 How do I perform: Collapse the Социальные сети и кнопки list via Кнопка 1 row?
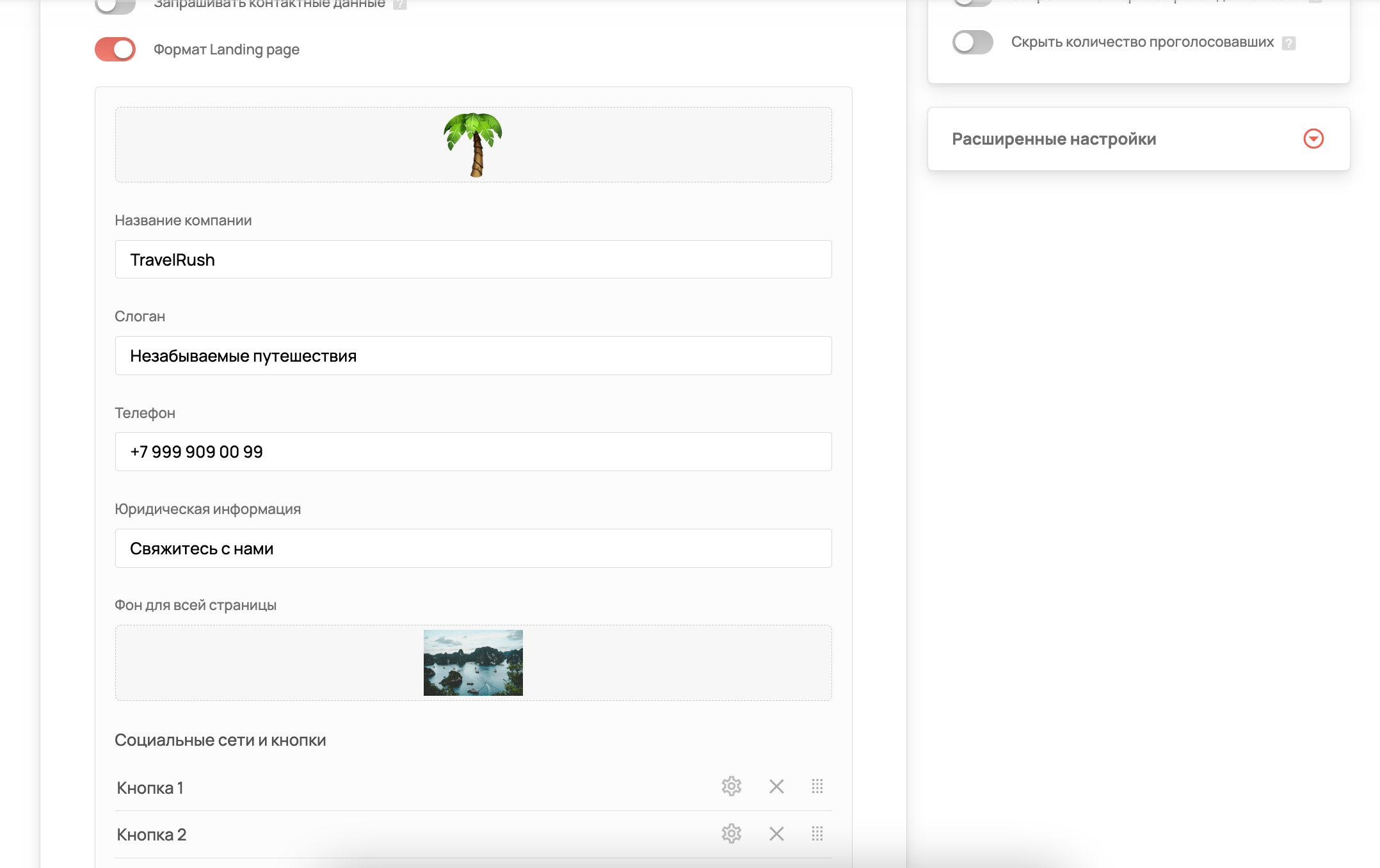pyautogui.click(x=150, y=787)
